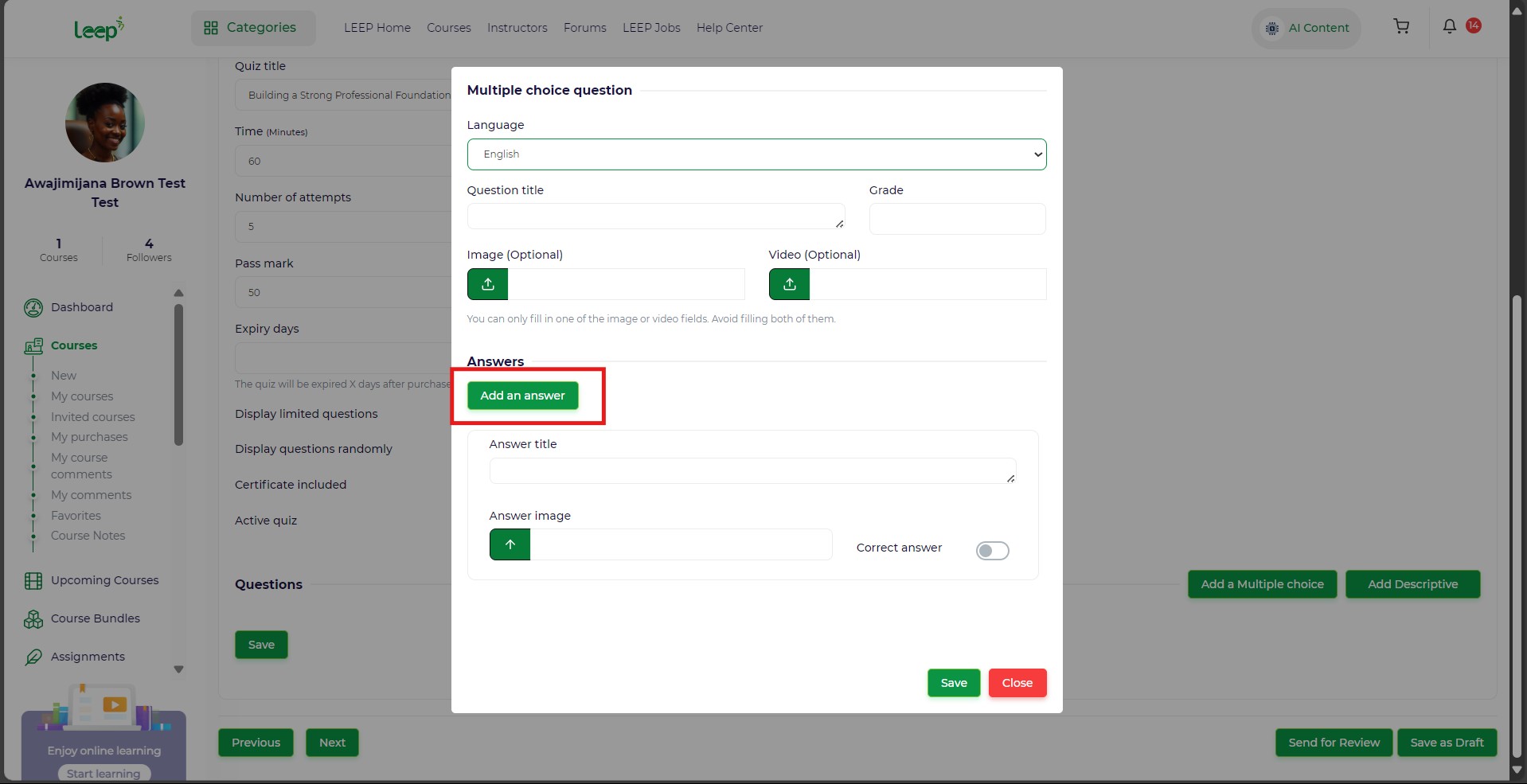Open the Language dropdown
Image resolution: width=1527 pixels, height=784 pixels.
point(756,154)
